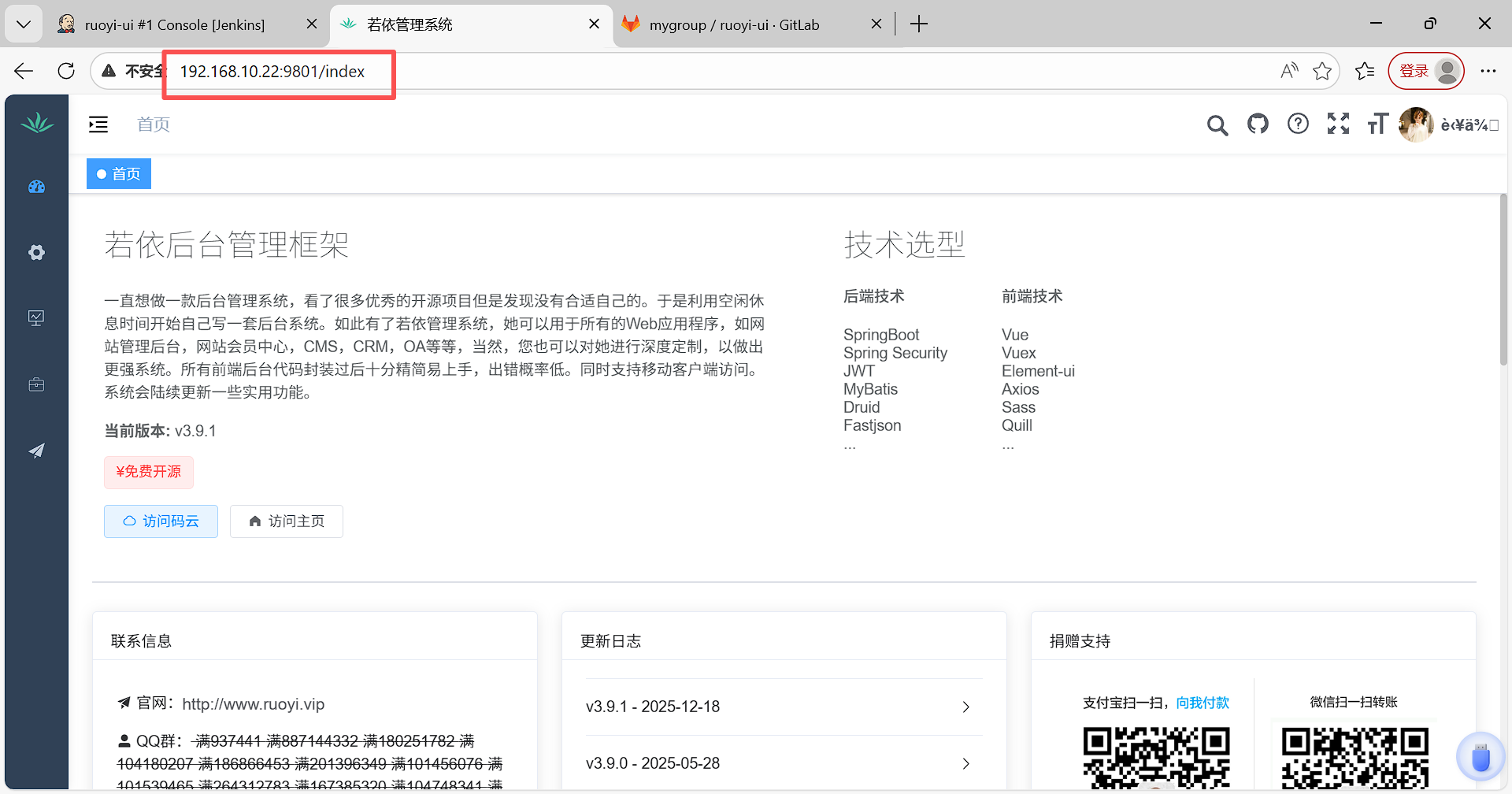Click the 更新日志 card header
This screenshot has height=794, width=1512.
pos(784,640)
